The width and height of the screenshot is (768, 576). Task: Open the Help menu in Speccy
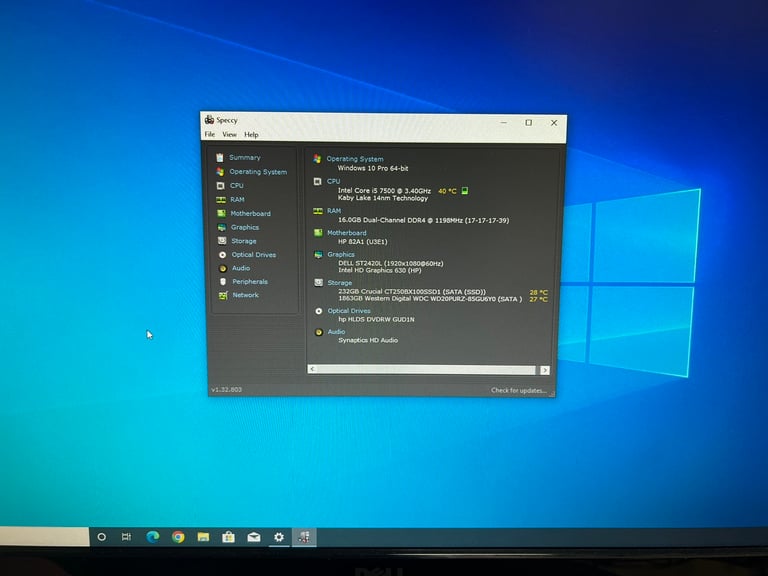(x=251, y=135)
